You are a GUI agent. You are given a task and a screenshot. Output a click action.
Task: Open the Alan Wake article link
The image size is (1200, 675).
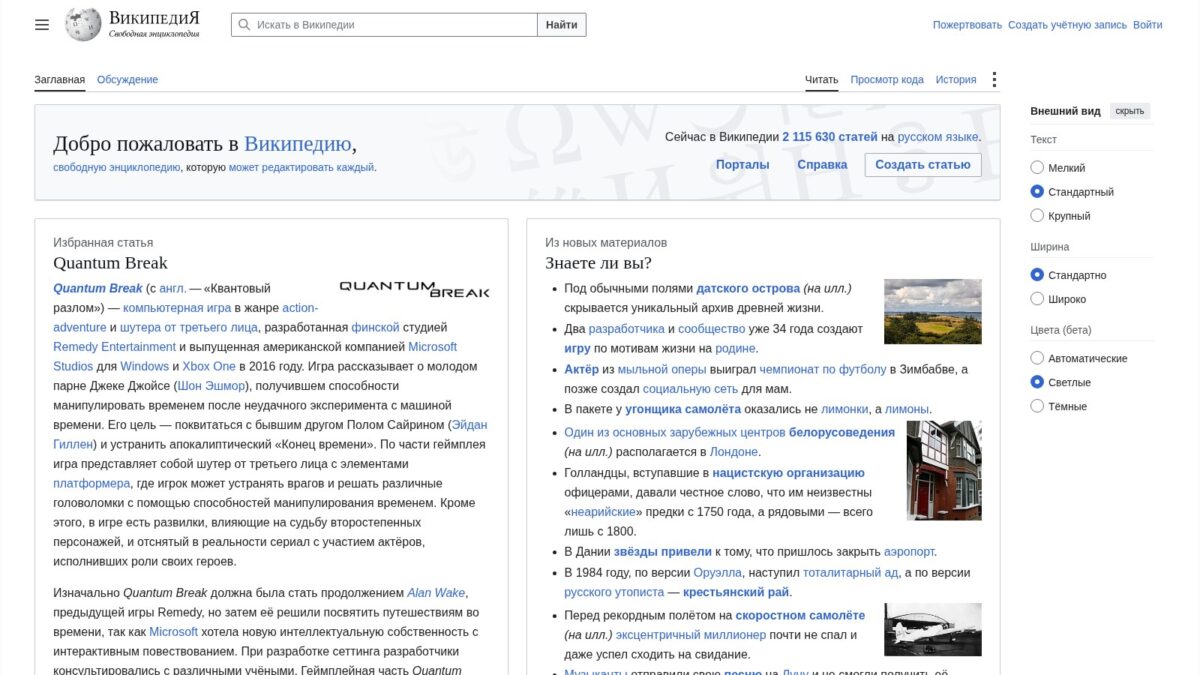tap(436, 593)
